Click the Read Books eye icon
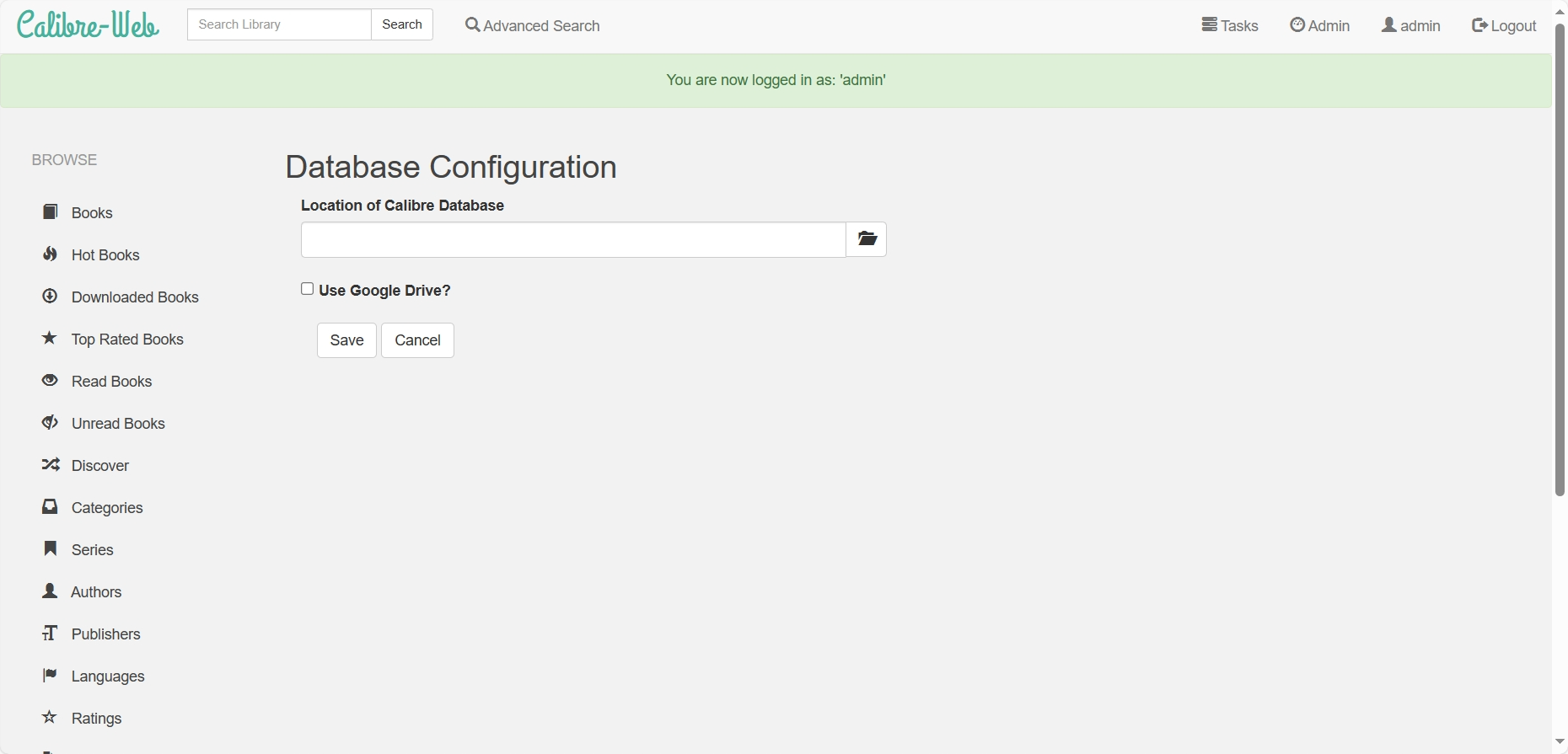 point(51,381)
